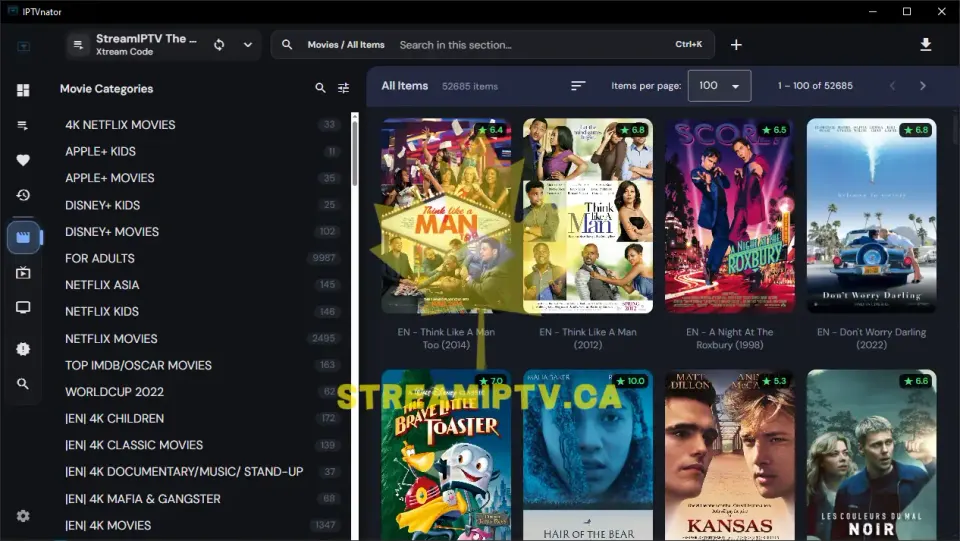Open the sort options icon
Viewport: 960px width, 541px height.
(x=578, y=86)
